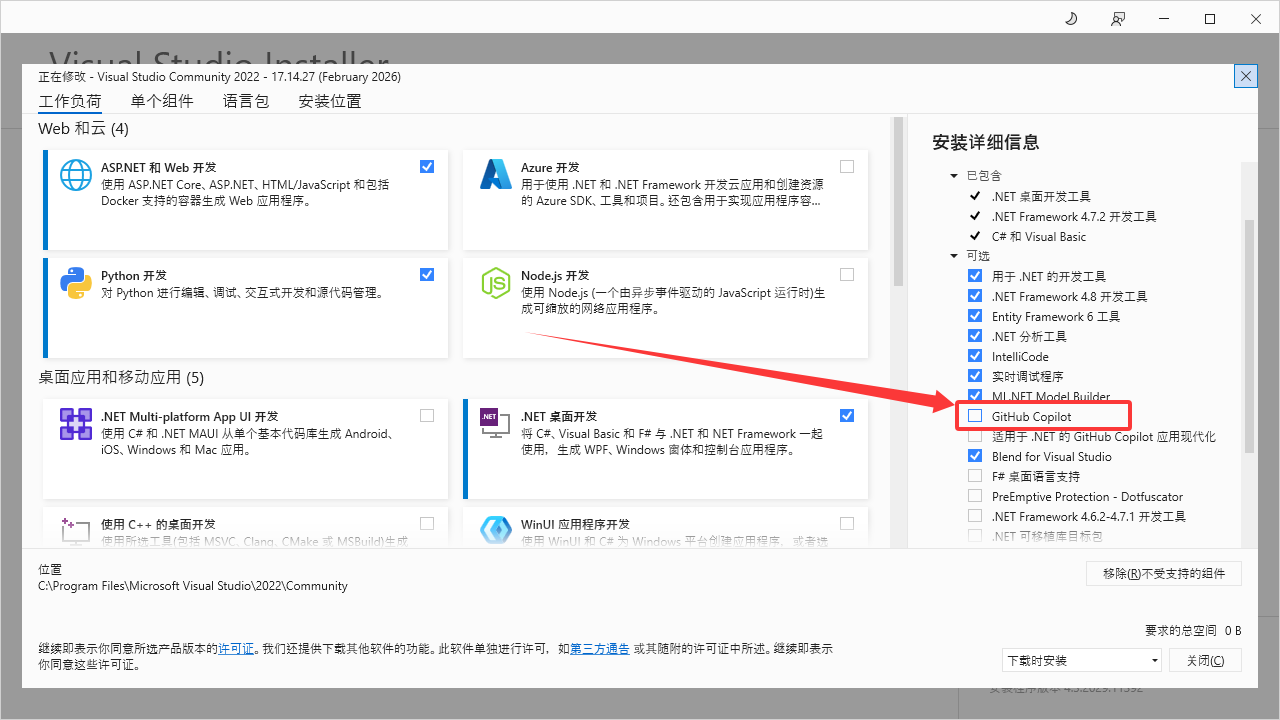The height and width of the screenshot is (720, 1280).
Task: Collapse the 可选 components section
Action: [x=953, y=255]
